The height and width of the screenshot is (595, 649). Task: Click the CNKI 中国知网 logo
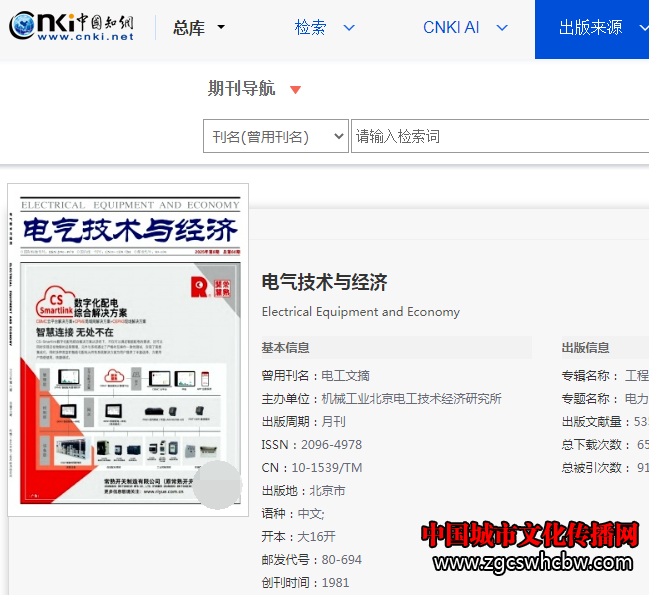[x=72, y=27]
